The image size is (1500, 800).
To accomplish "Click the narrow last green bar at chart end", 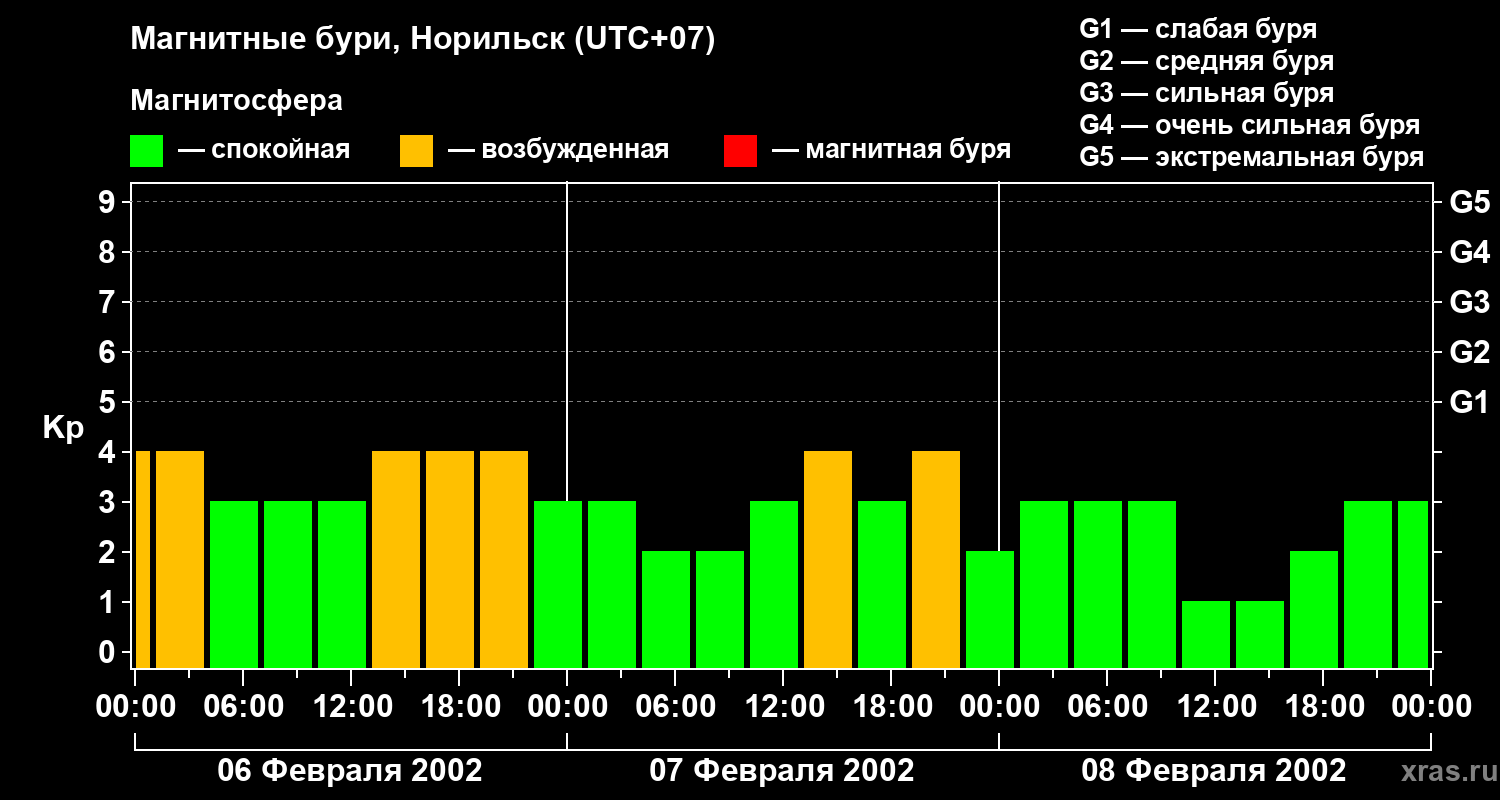I will pos(1413,584).
